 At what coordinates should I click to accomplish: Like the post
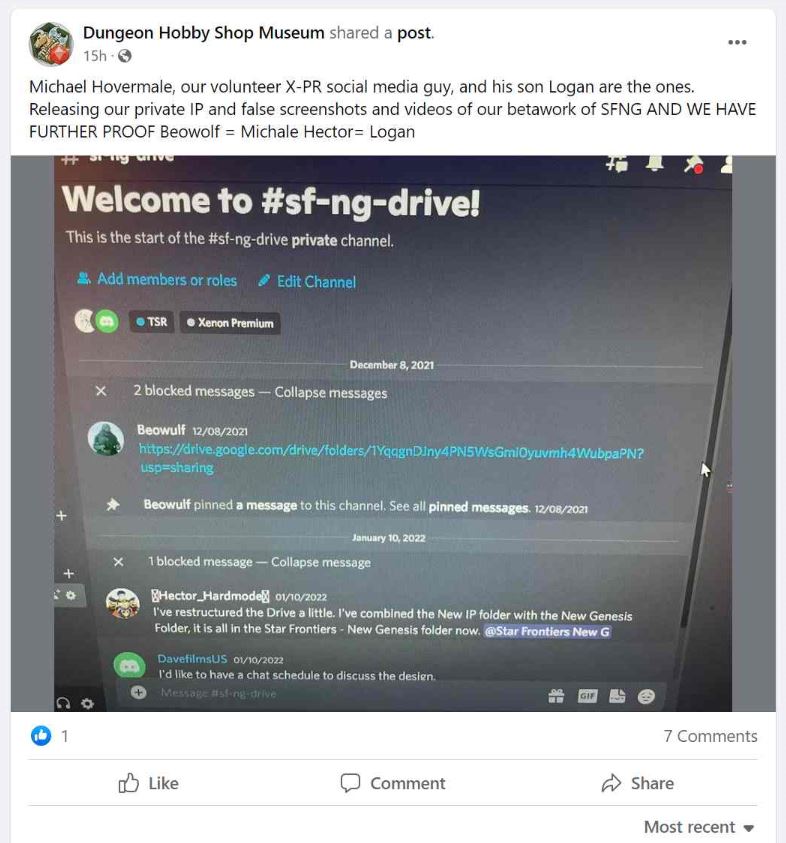coord(148,783)
